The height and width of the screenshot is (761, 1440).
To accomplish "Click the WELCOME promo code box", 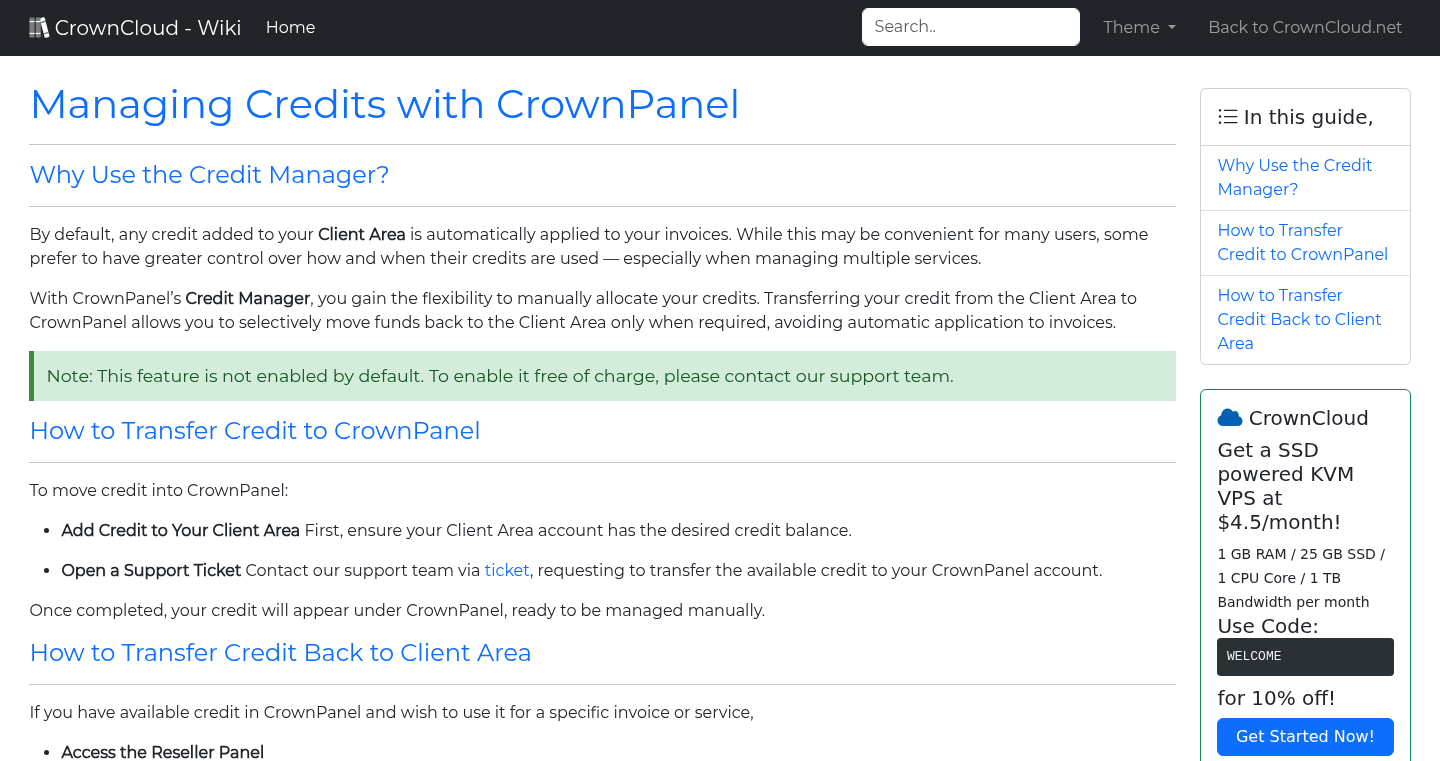I will [x=1305, y=657].
